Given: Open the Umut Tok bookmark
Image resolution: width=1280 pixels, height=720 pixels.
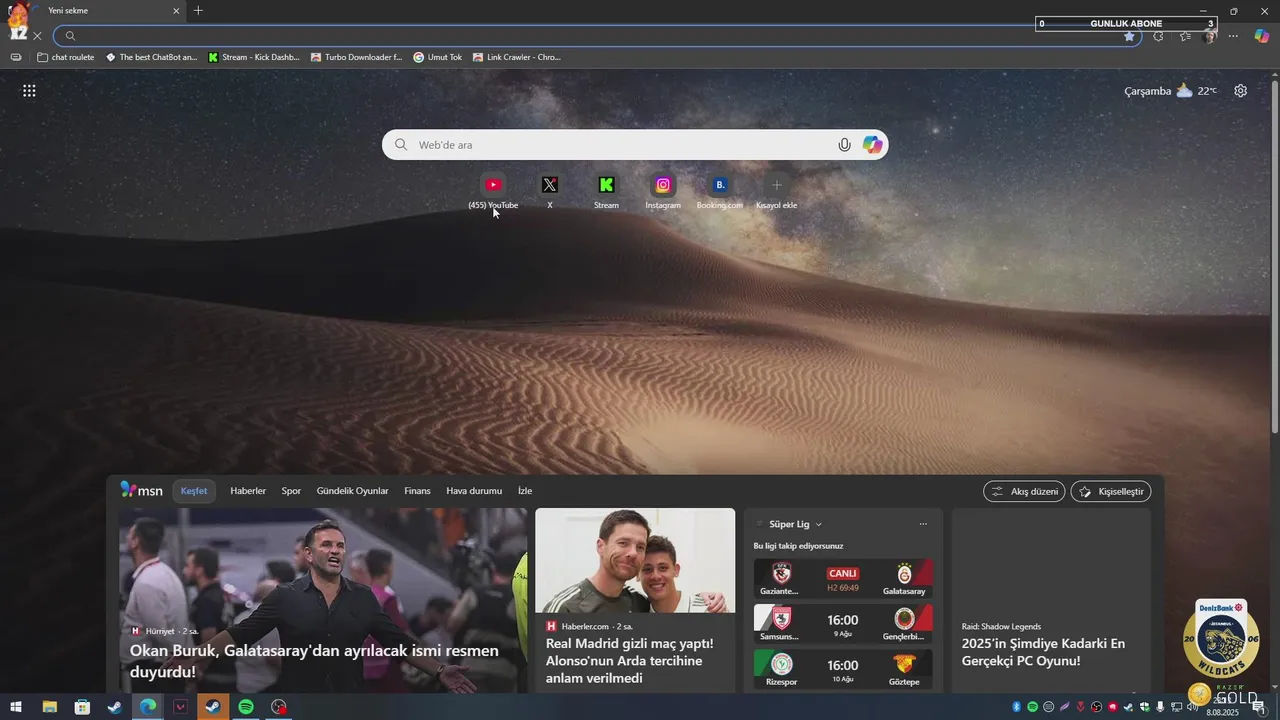Looking at the screenshot, I should tap(438, 57).
